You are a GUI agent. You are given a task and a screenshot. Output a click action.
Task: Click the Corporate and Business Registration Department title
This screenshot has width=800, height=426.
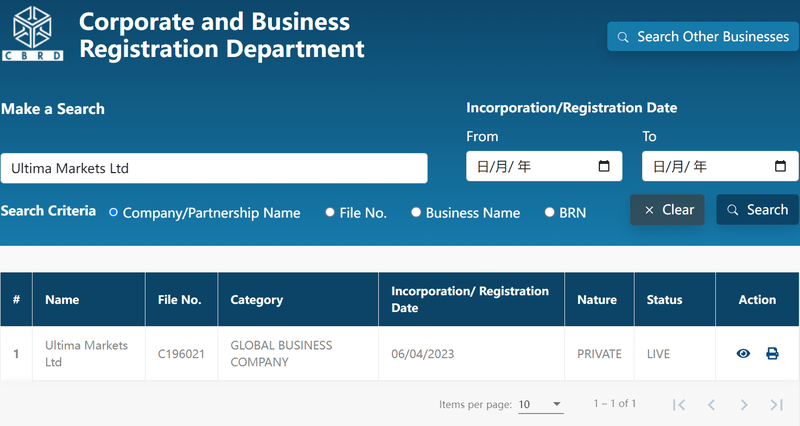point(221,35)
